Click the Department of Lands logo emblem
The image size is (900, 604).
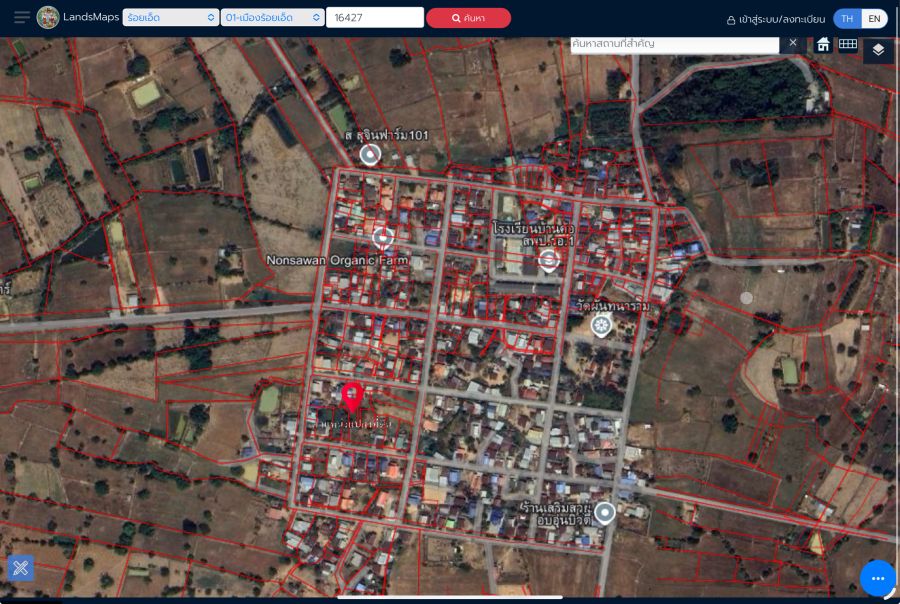[48, 18]
